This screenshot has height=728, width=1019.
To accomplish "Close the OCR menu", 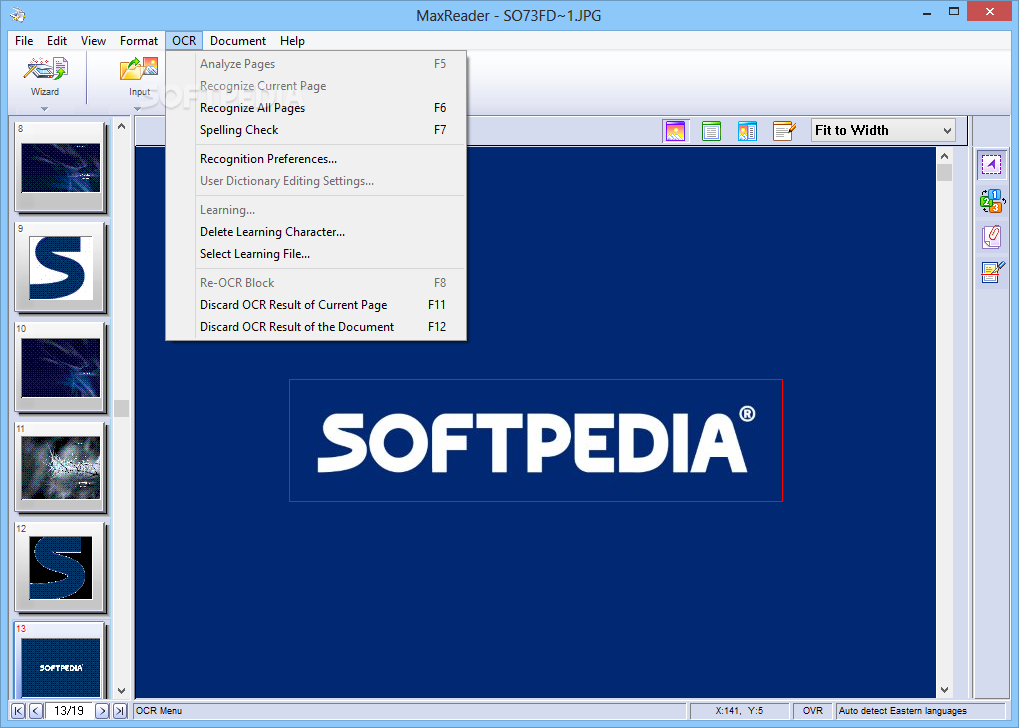I will [184, 41].
